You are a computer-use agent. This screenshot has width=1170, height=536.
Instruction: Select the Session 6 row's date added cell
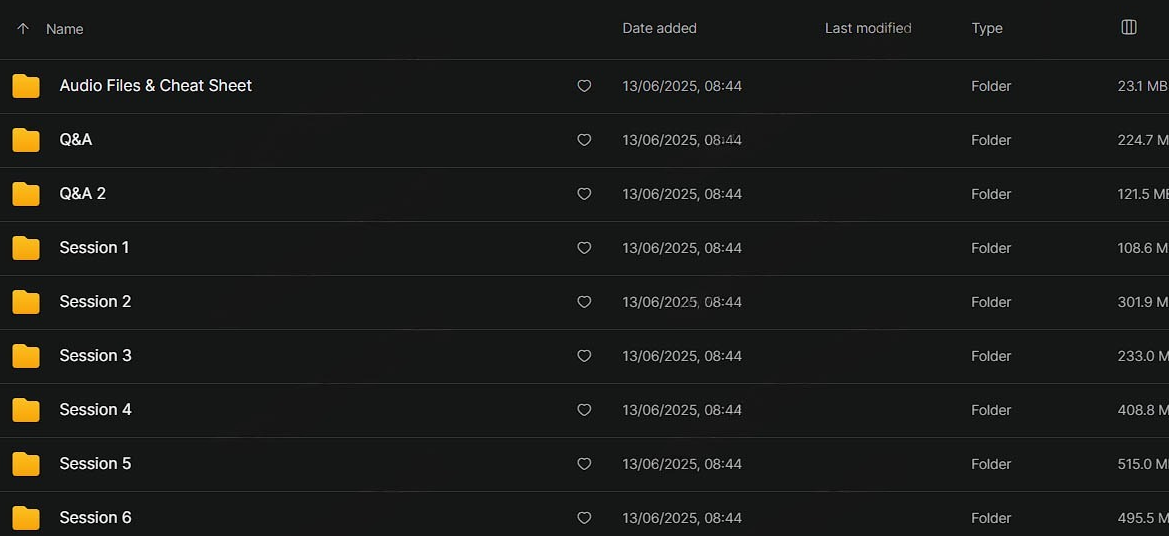click(682, 518)
